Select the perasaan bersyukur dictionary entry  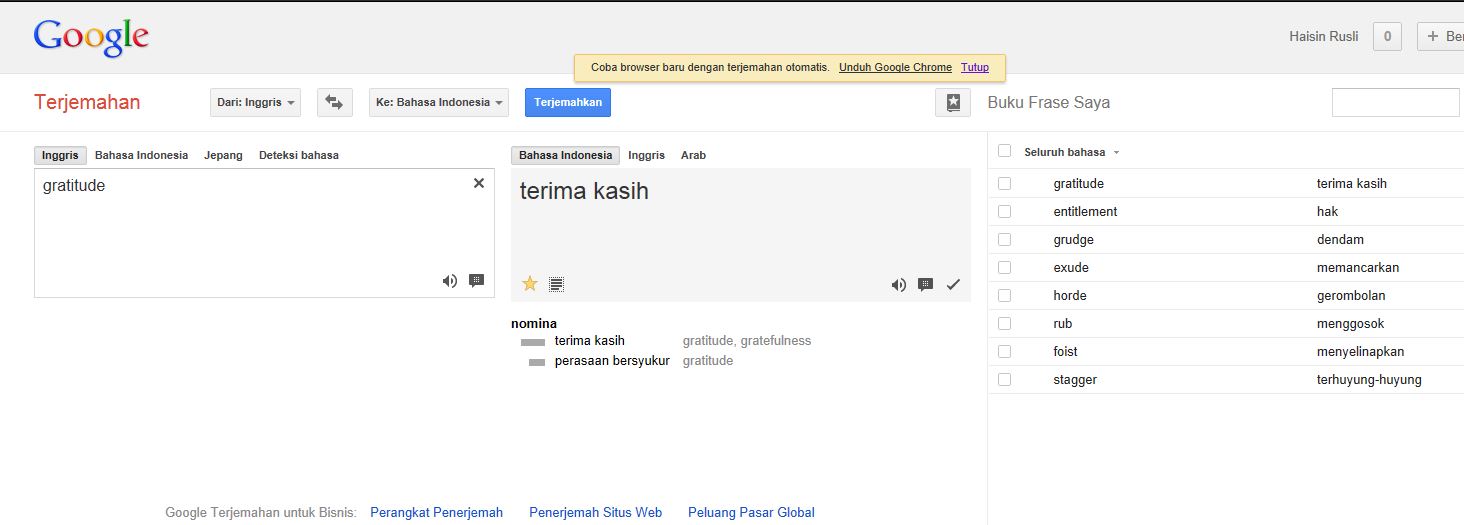coord(612,360)
